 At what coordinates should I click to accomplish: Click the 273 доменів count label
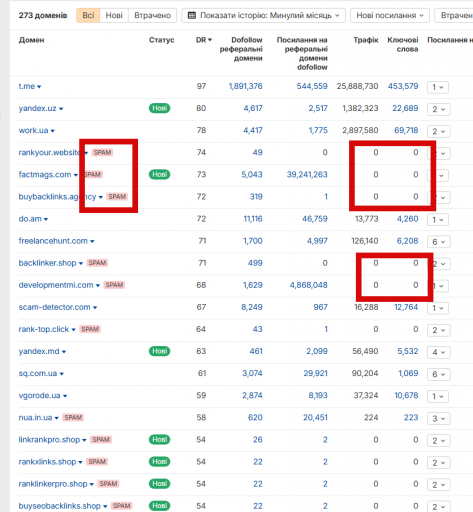[43, 15]
